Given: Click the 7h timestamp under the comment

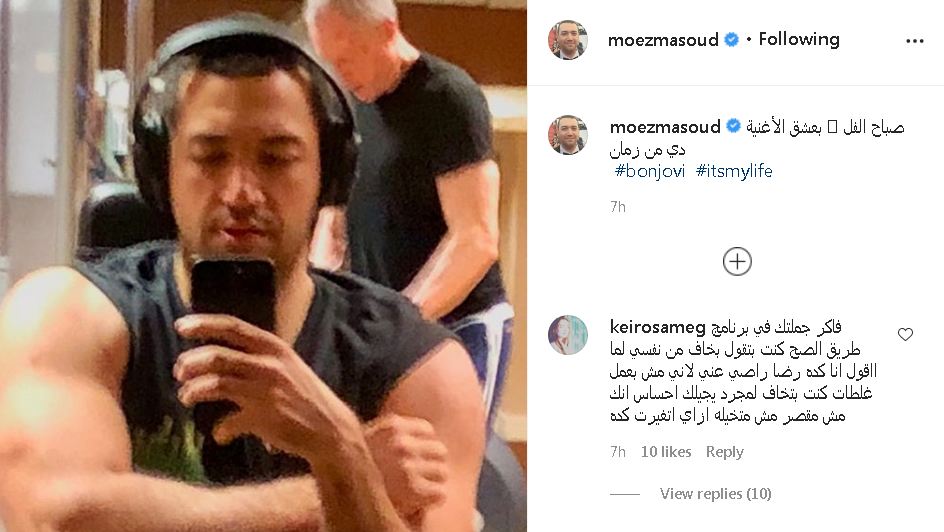Looking at the screenshot, I should tap(618, 452).
